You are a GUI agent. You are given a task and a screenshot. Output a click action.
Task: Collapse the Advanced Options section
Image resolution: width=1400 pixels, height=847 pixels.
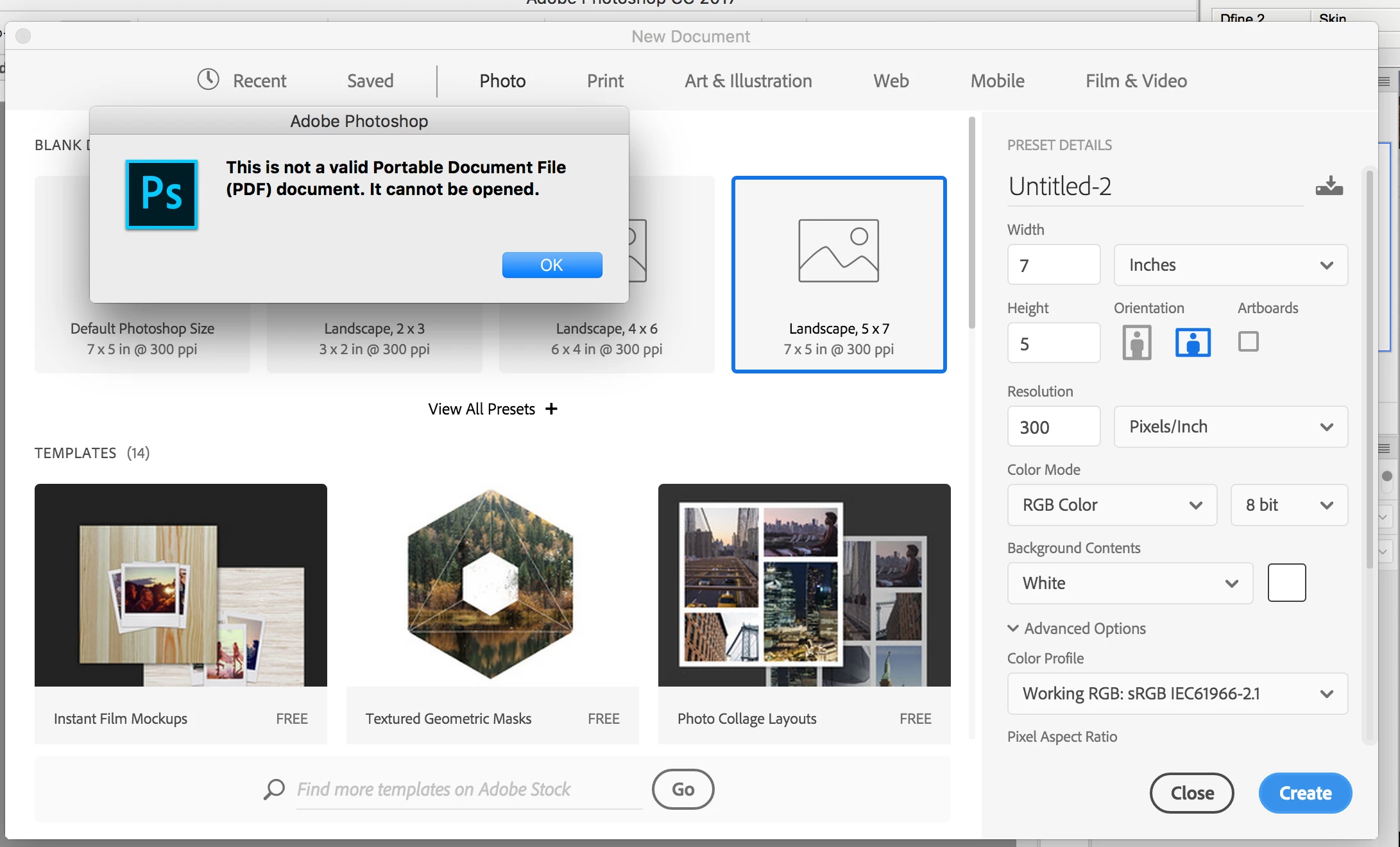click(1013, 628)
